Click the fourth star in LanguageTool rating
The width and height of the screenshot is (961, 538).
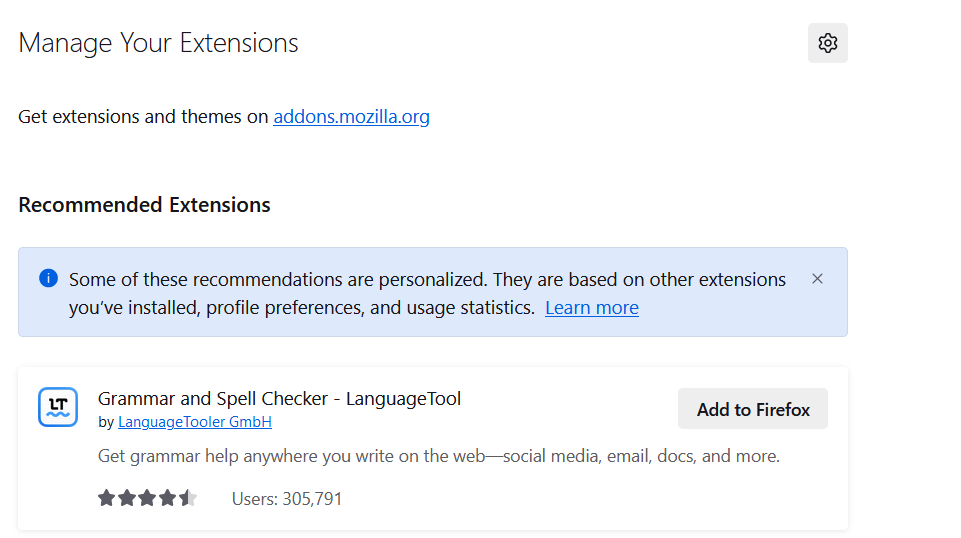point(167,498)
